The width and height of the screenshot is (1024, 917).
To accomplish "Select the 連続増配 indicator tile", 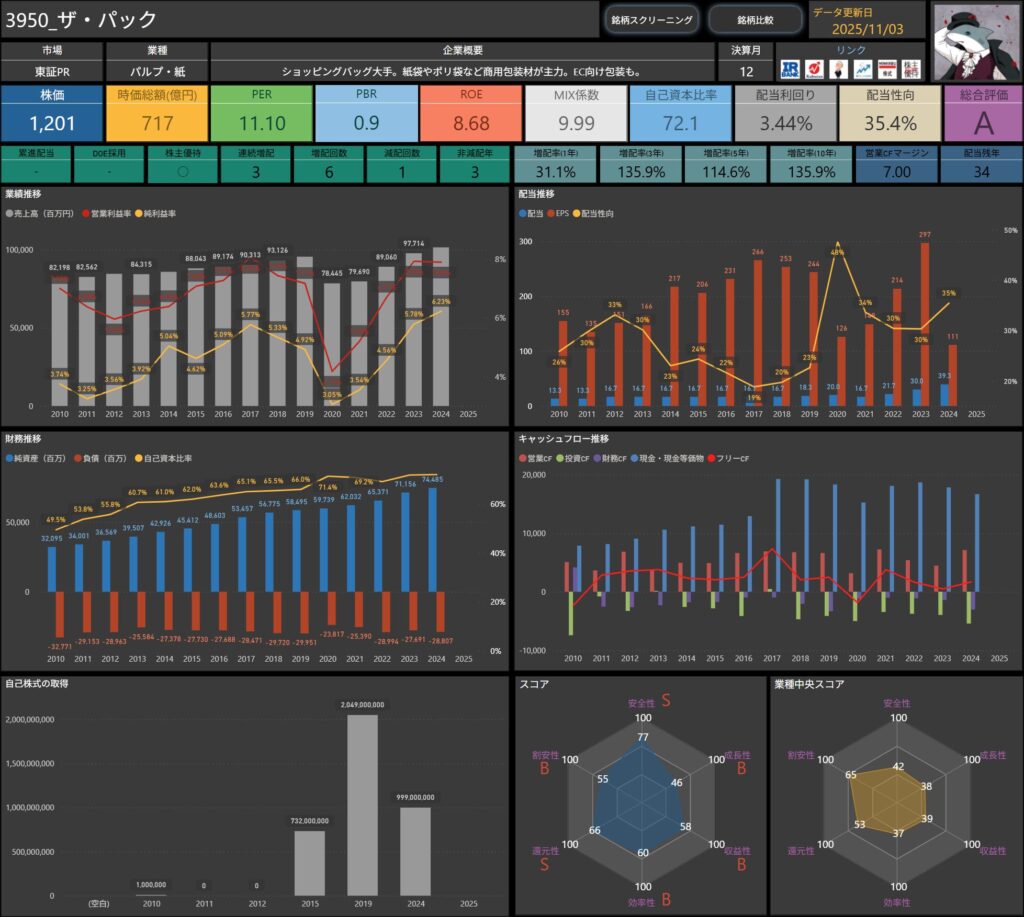I will 255,165.
